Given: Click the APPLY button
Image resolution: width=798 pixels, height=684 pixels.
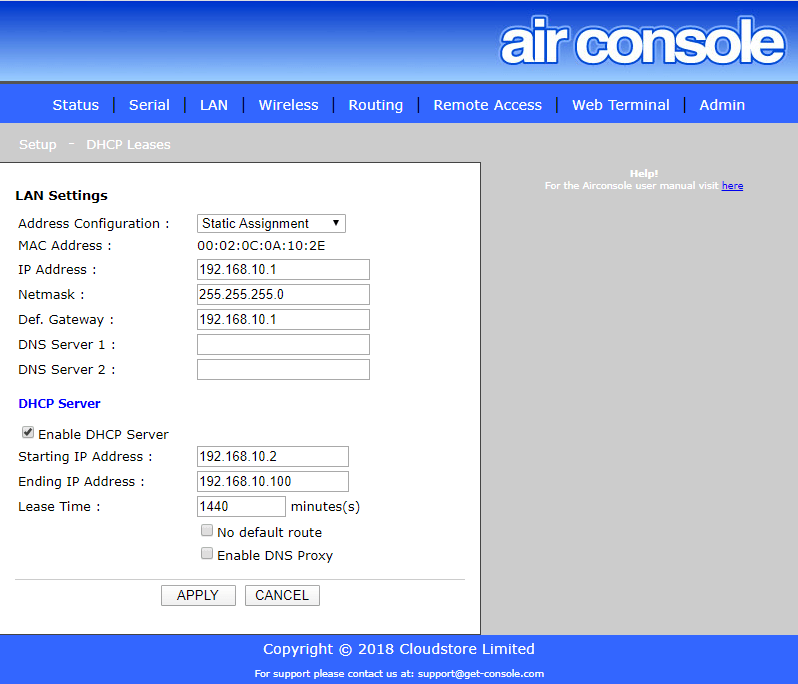Looking at the screenshot, I should pyautogui.click(x=198, y=595).
